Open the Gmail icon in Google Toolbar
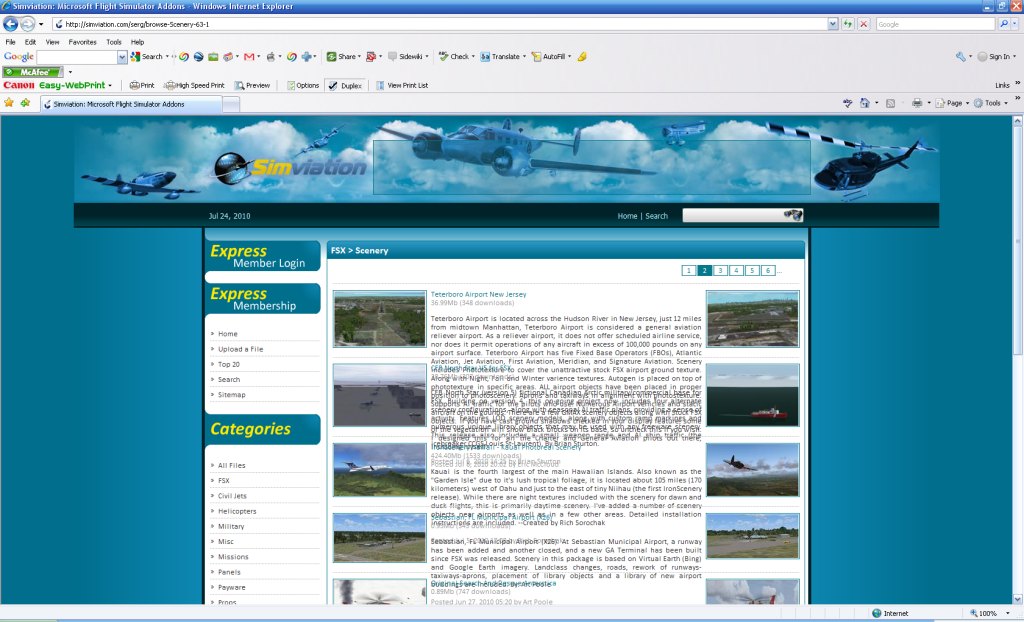The height and width of the screenshot is (622, 1024). tap(249, 57)
